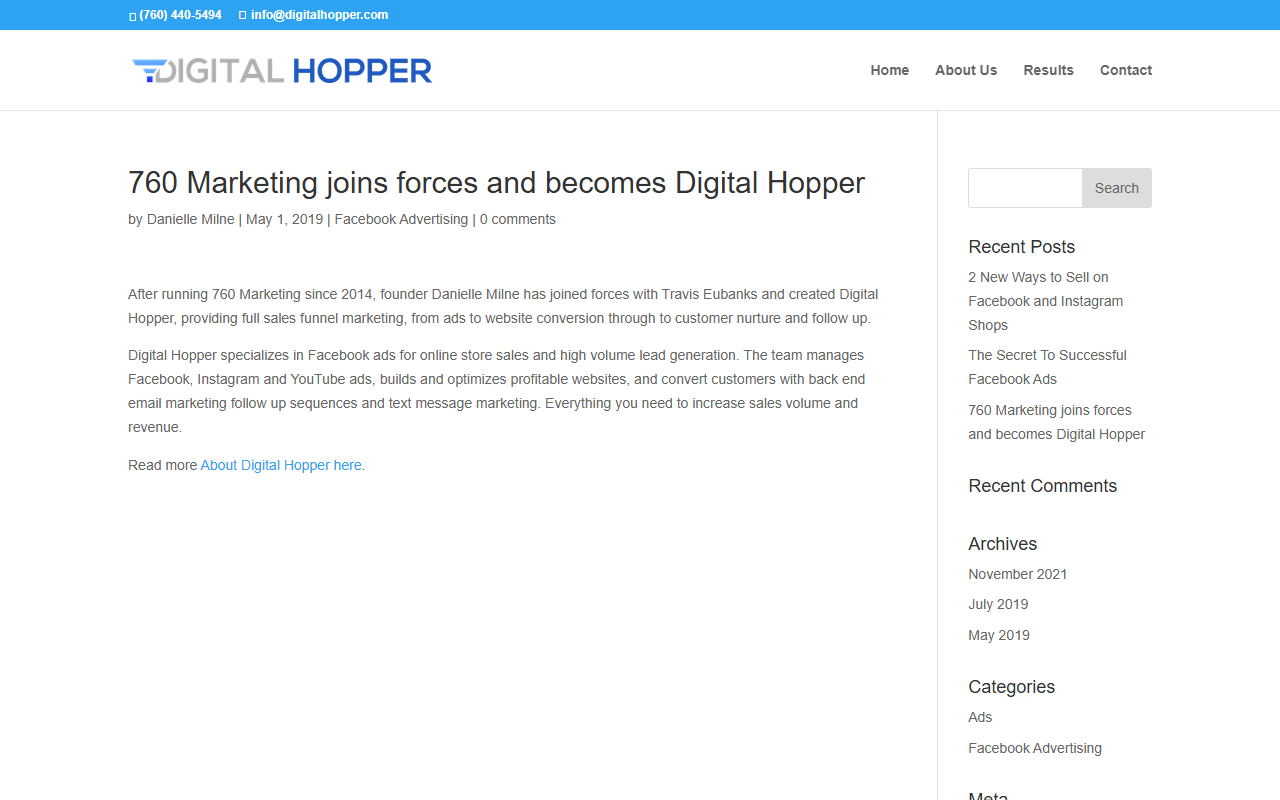Go to the Home menu item

(x=890, y=70)
